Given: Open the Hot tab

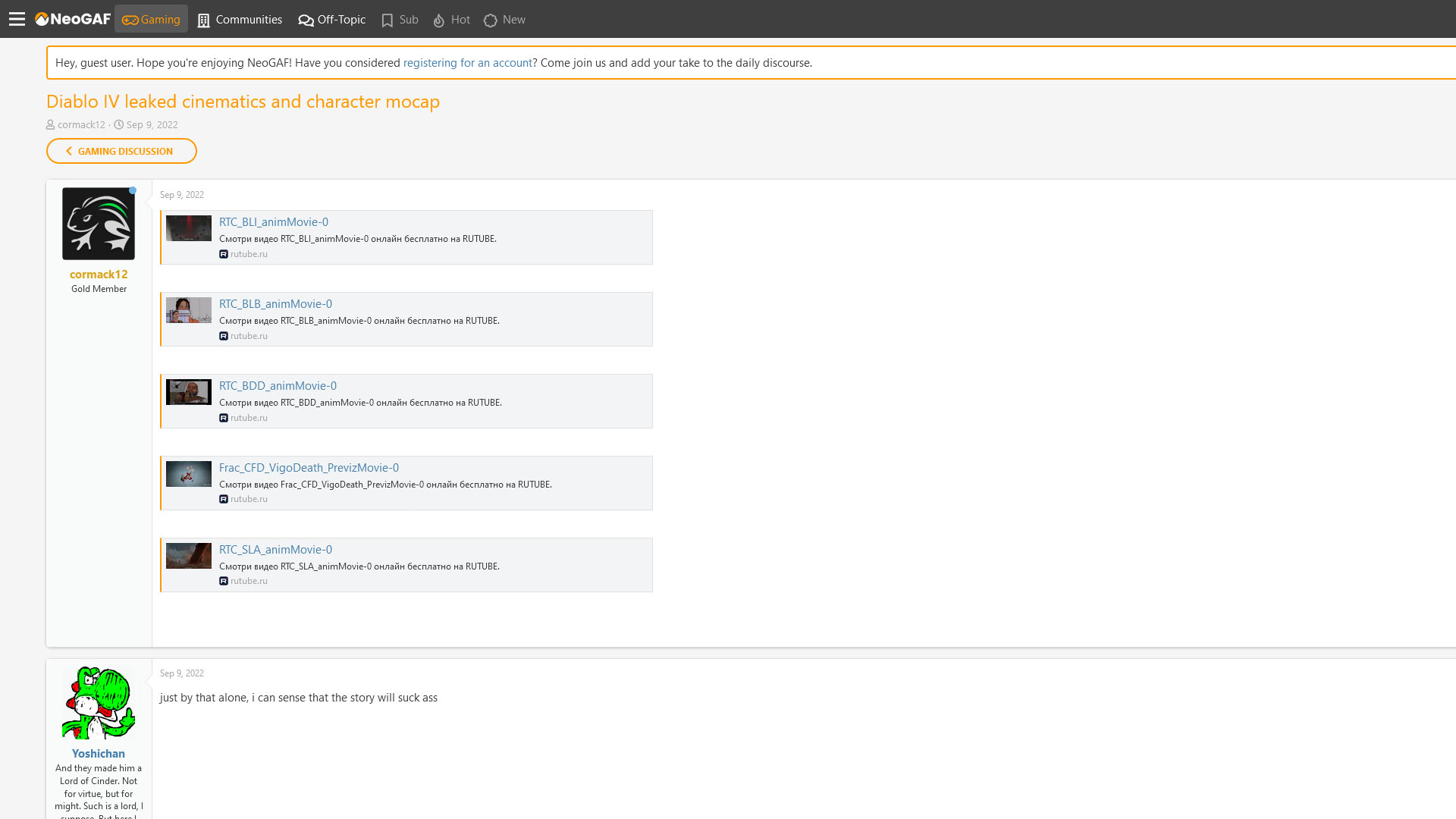Looking at the screenshot, I should pos(452,20).
